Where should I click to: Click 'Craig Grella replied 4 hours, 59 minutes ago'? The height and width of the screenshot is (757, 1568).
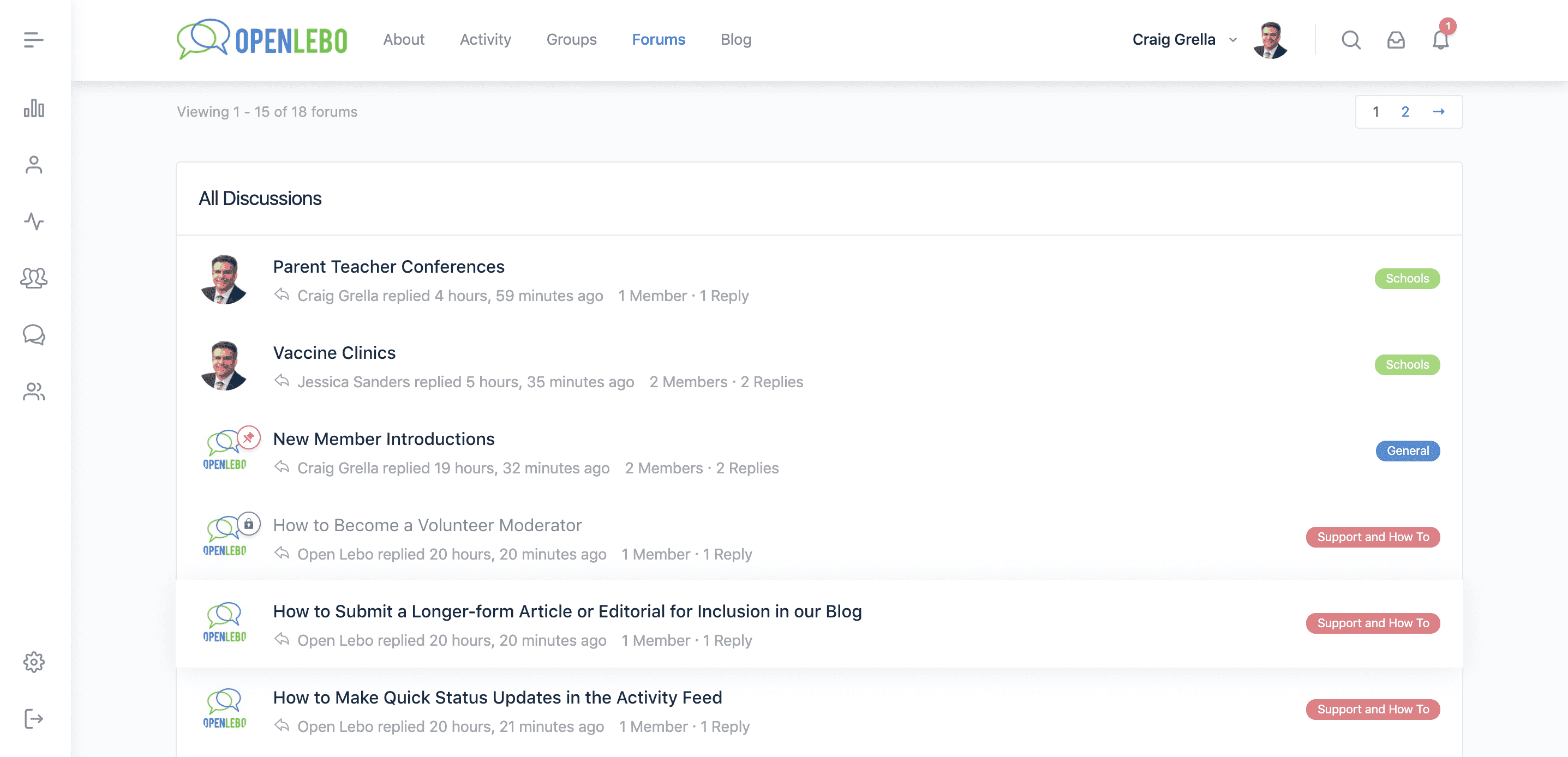point(450,296)
